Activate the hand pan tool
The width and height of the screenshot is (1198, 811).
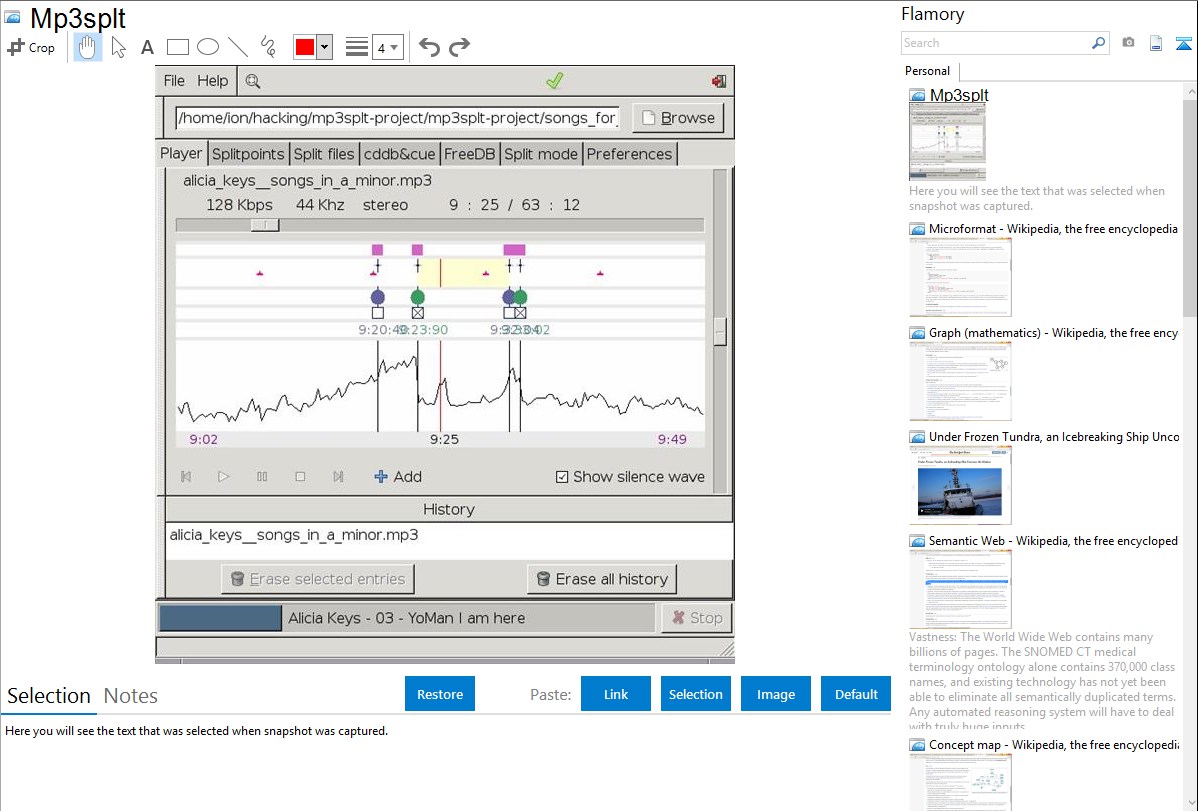88,47
